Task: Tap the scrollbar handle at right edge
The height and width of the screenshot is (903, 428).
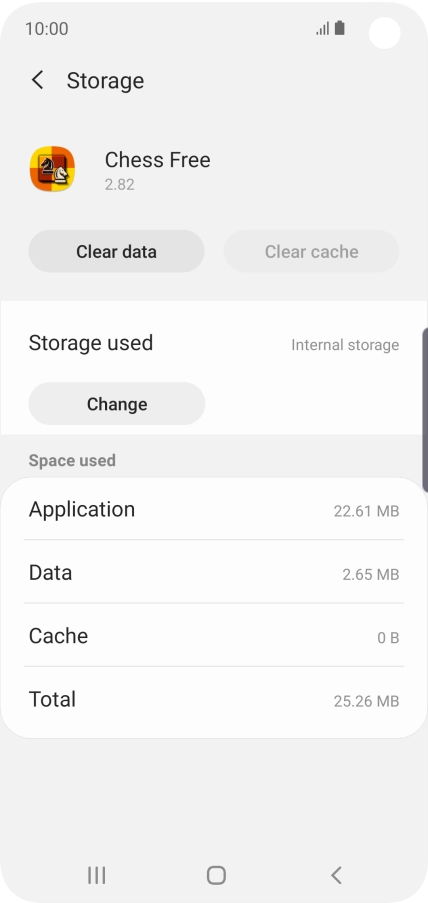Action: coord(425,410)
